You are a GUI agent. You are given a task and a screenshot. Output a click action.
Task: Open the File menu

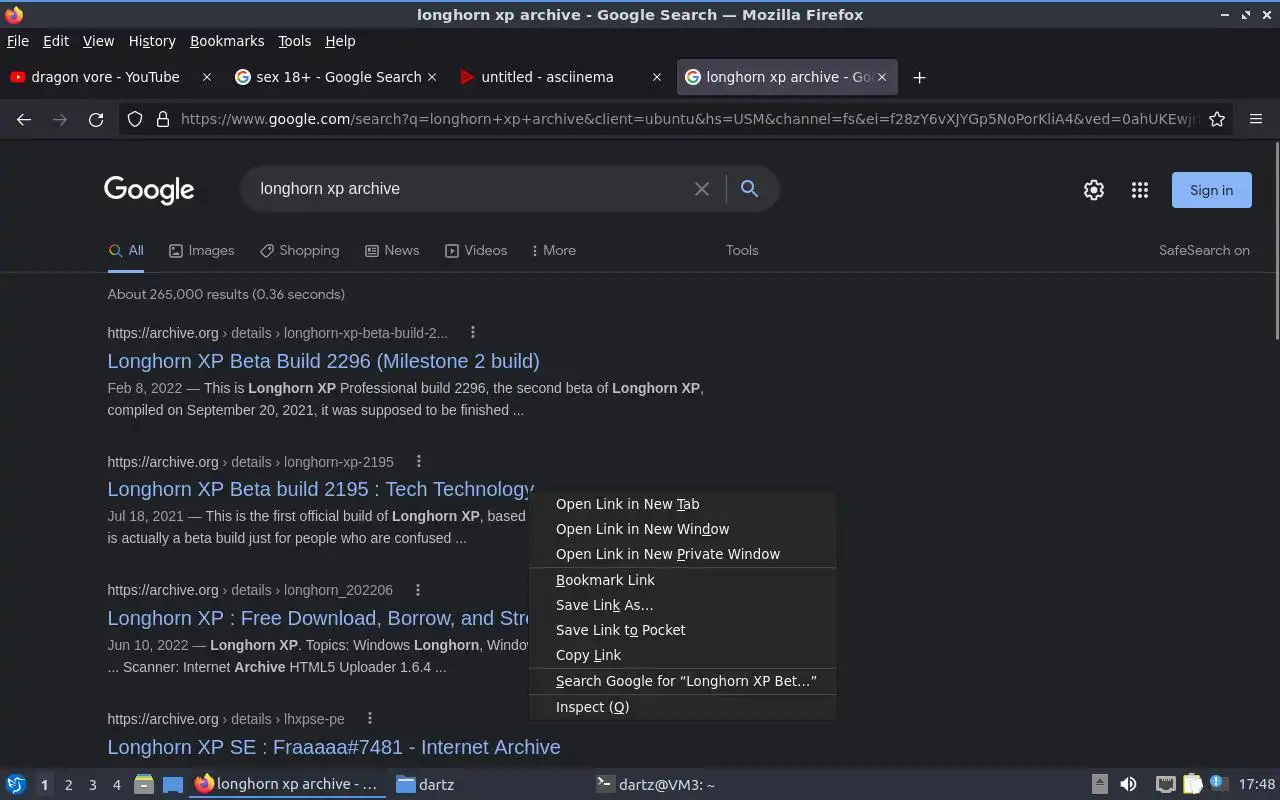(x=17, y=41)
